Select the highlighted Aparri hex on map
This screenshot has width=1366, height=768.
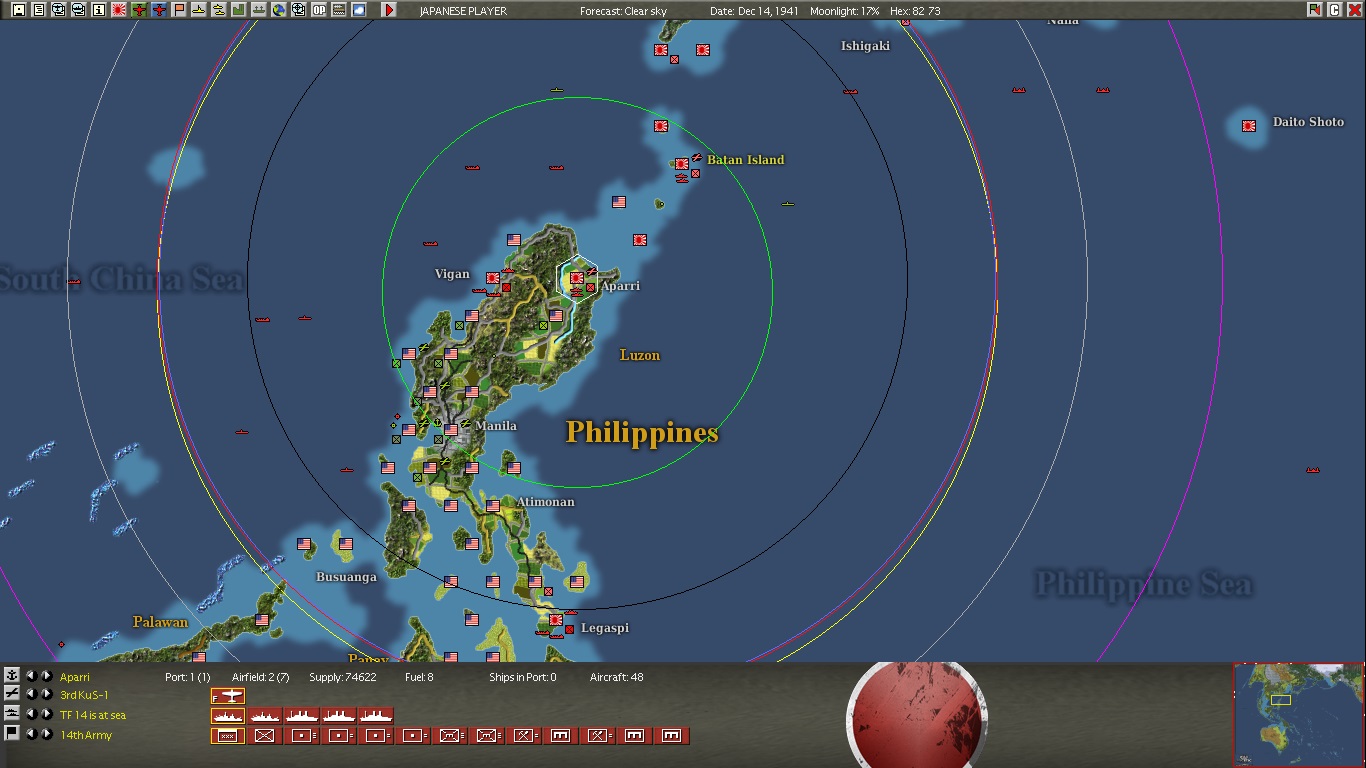click(x=577, y=279)
